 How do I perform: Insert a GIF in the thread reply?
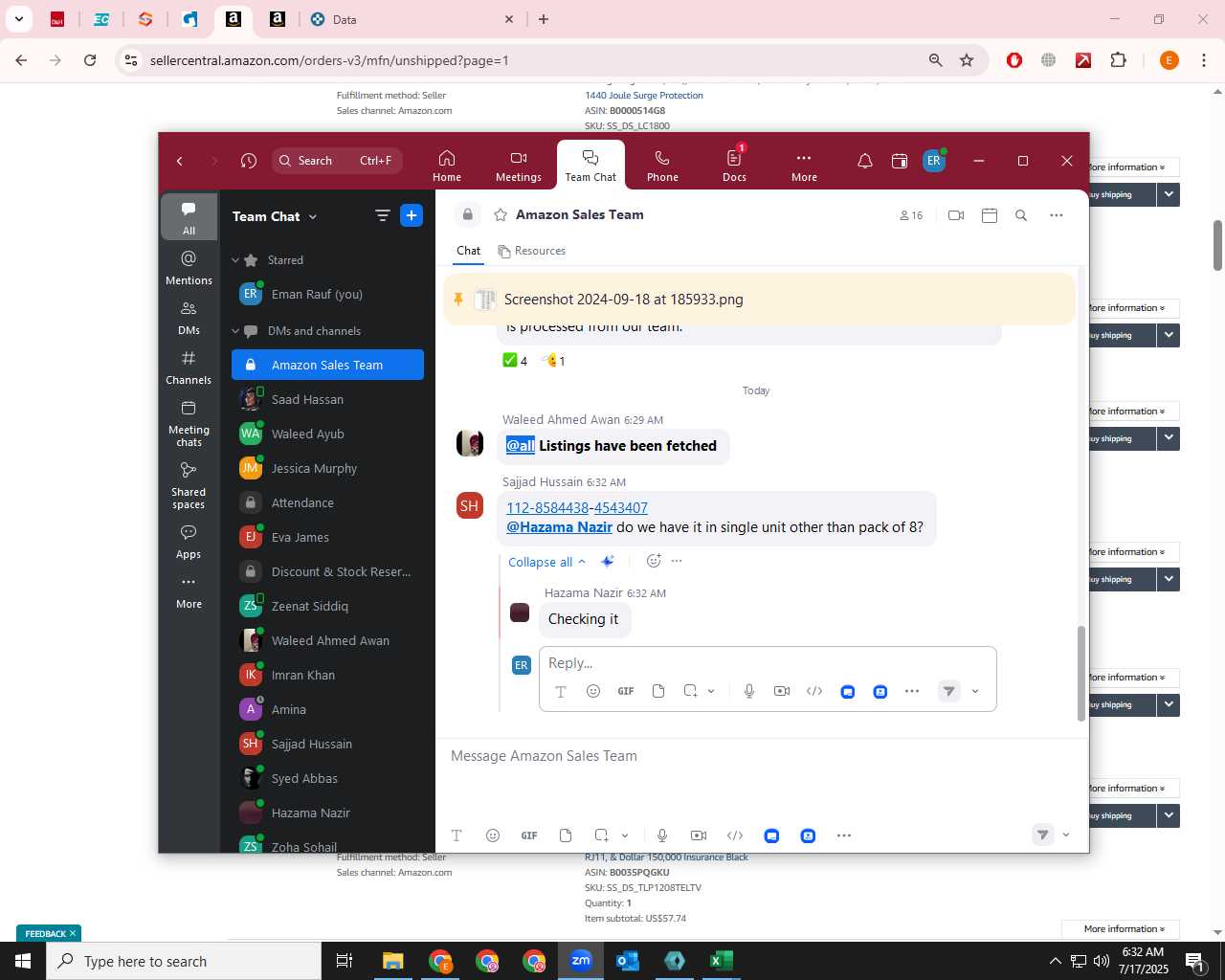(626, 691)
